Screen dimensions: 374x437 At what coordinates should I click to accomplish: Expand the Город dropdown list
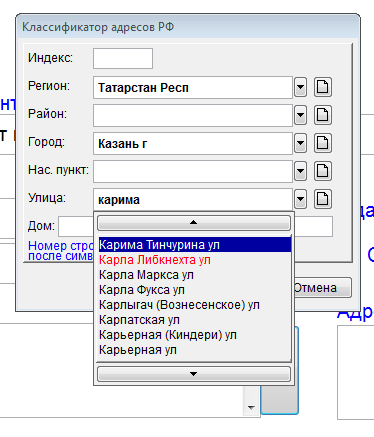pos(300,143)
